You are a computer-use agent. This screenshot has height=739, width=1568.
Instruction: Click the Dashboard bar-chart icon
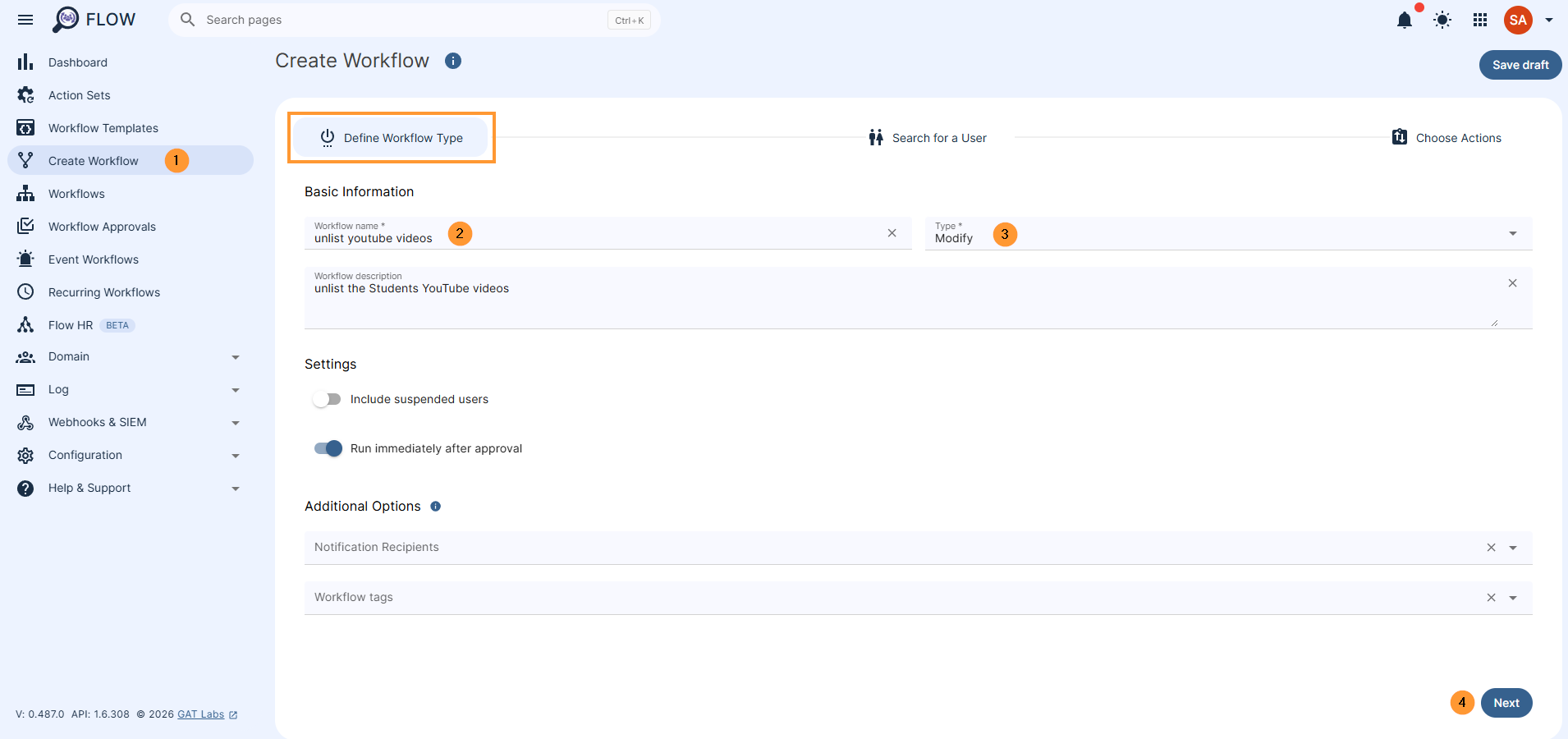[25, 62]
